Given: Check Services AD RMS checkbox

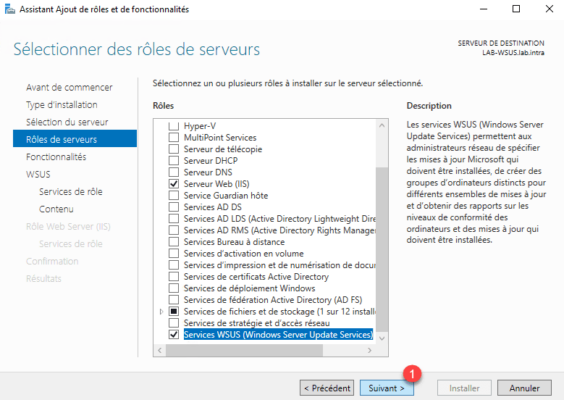Looking at the screenshot, I should [174, 230].
